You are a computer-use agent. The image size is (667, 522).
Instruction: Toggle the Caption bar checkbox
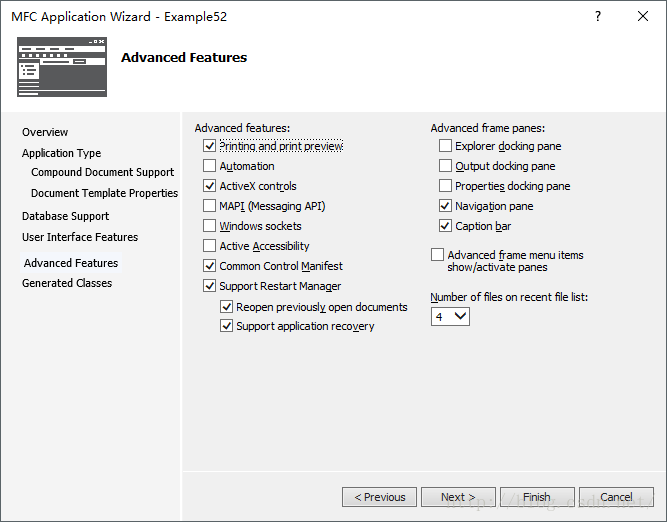(x=445, y=225)
